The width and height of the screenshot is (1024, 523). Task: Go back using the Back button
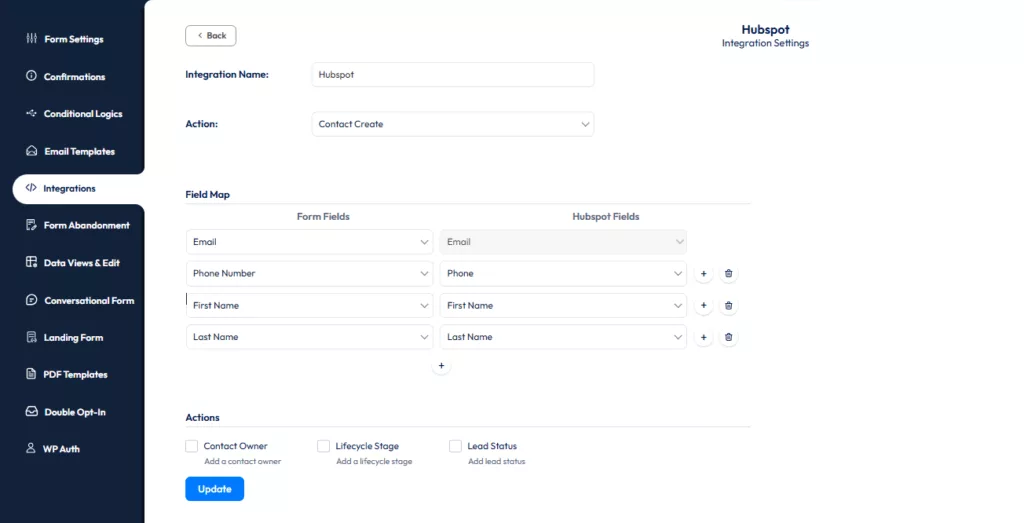point(211,36)
